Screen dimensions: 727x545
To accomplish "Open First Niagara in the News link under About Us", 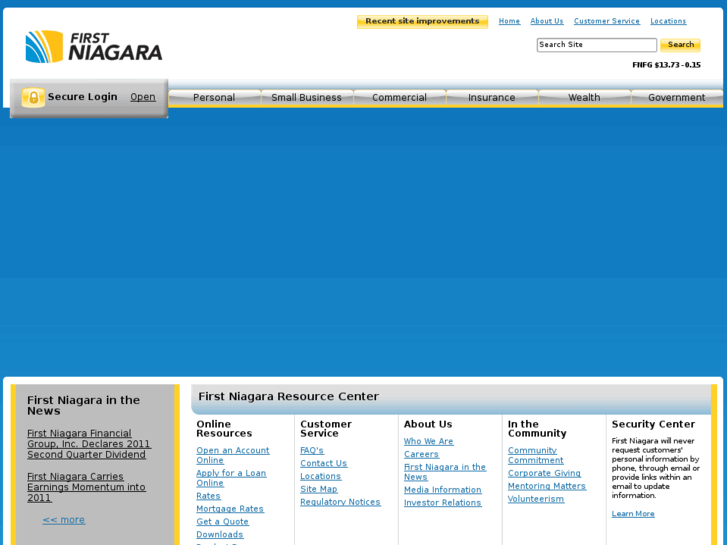I will coord(445,472).
